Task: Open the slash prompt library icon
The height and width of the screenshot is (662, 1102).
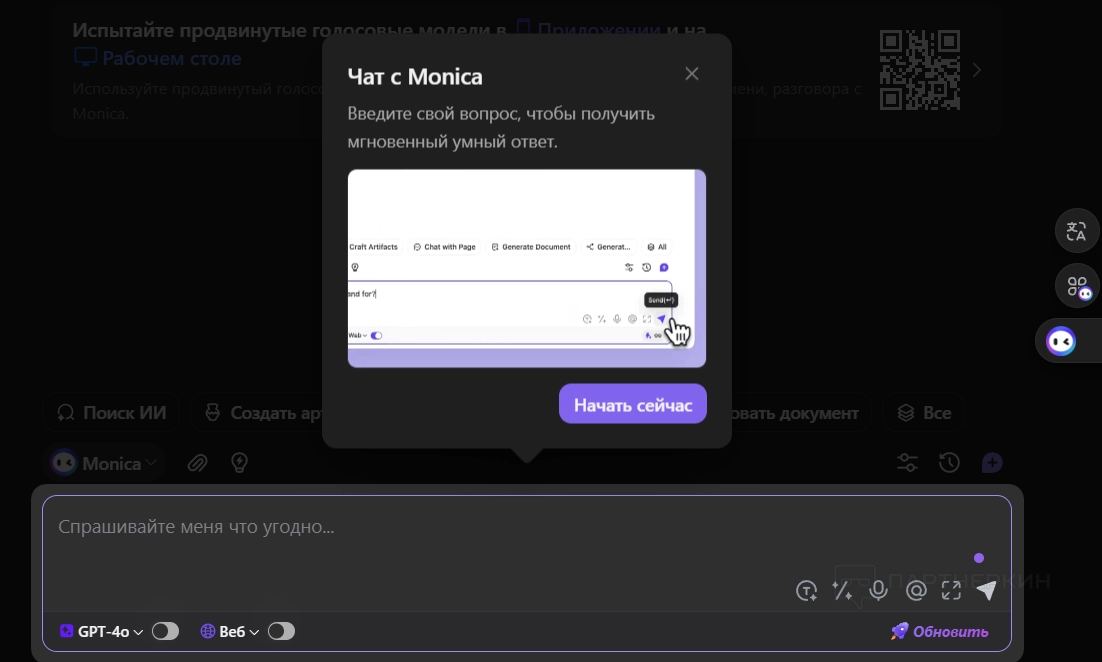Action: pyautogui.click(x=842, y=591)
